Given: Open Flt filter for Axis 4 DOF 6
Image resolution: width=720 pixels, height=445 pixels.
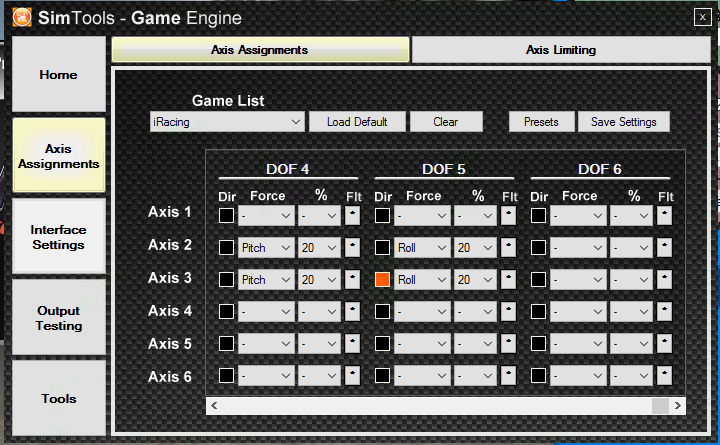Looking at the screenshot, I should [x=664, y=312].
